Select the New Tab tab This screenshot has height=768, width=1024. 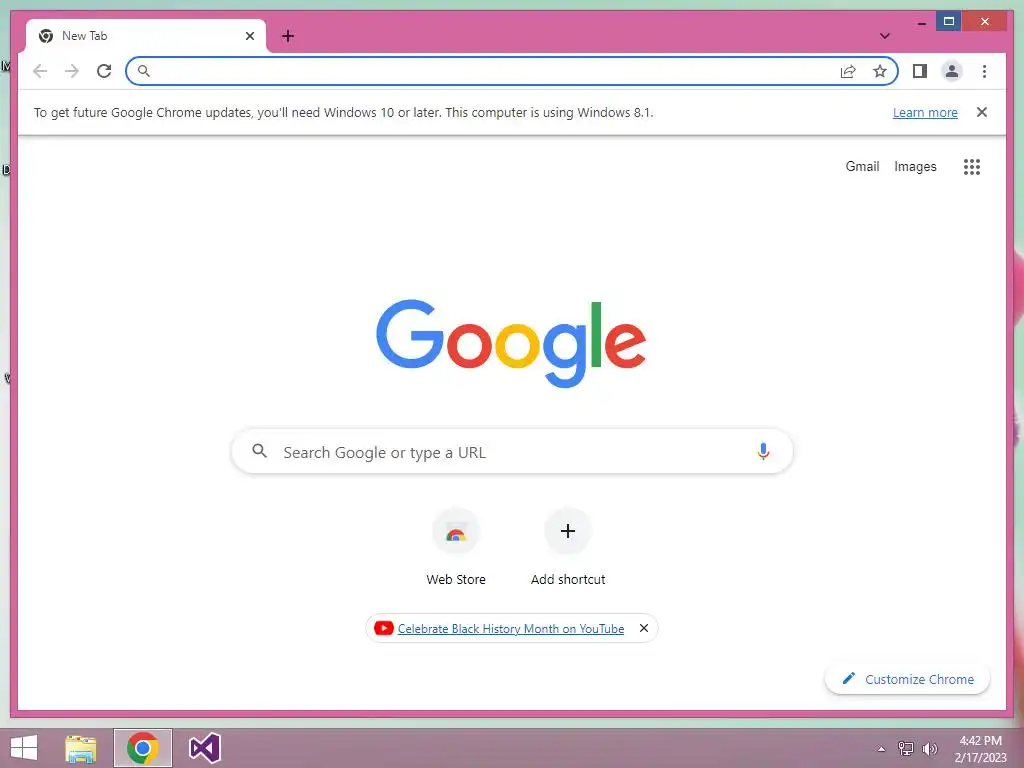146,36
